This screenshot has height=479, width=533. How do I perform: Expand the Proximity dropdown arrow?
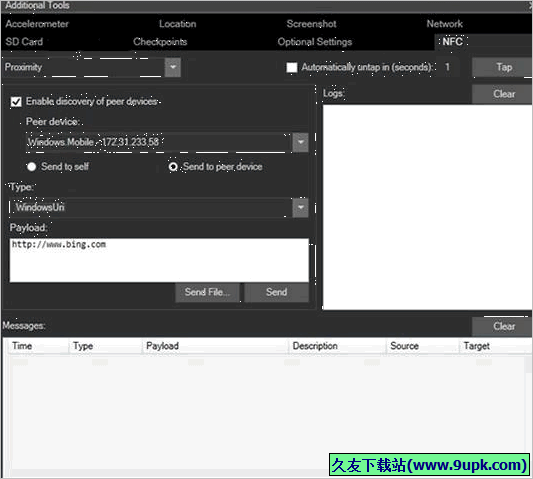tap(173, 67)
